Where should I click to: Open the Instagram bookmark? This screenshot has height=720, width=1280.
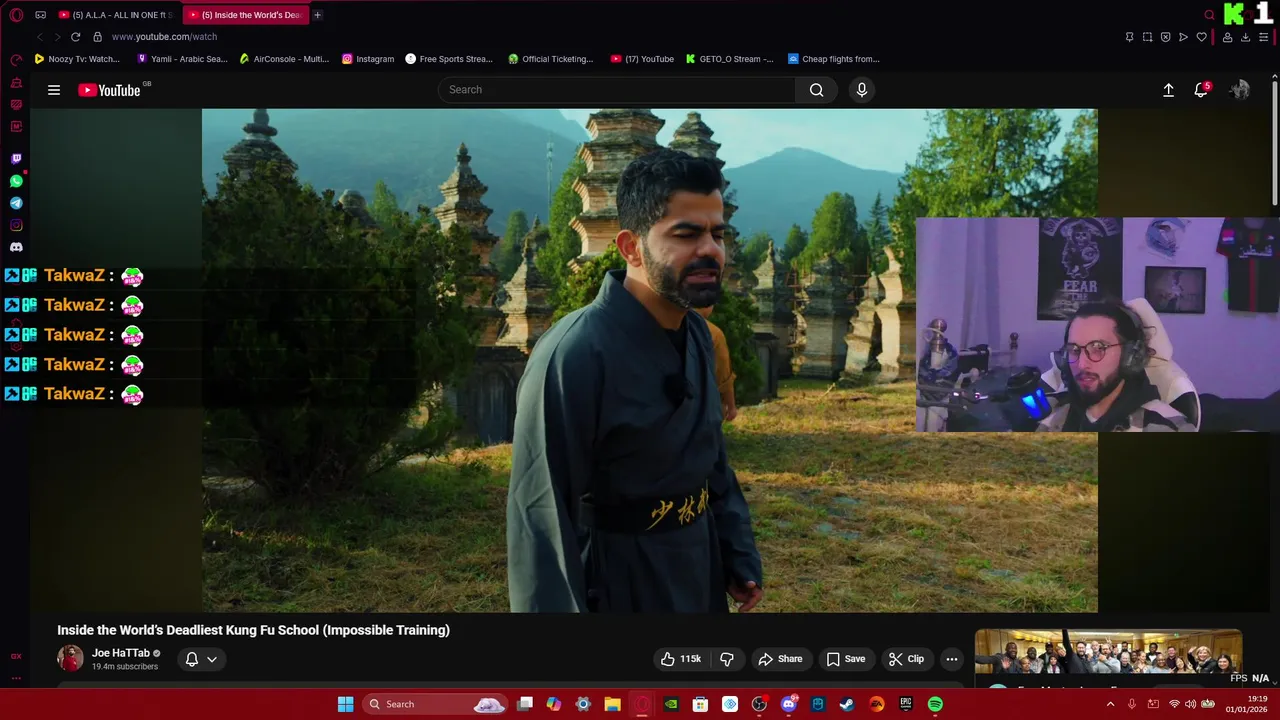pyautogui.click(x=367, y=59)
